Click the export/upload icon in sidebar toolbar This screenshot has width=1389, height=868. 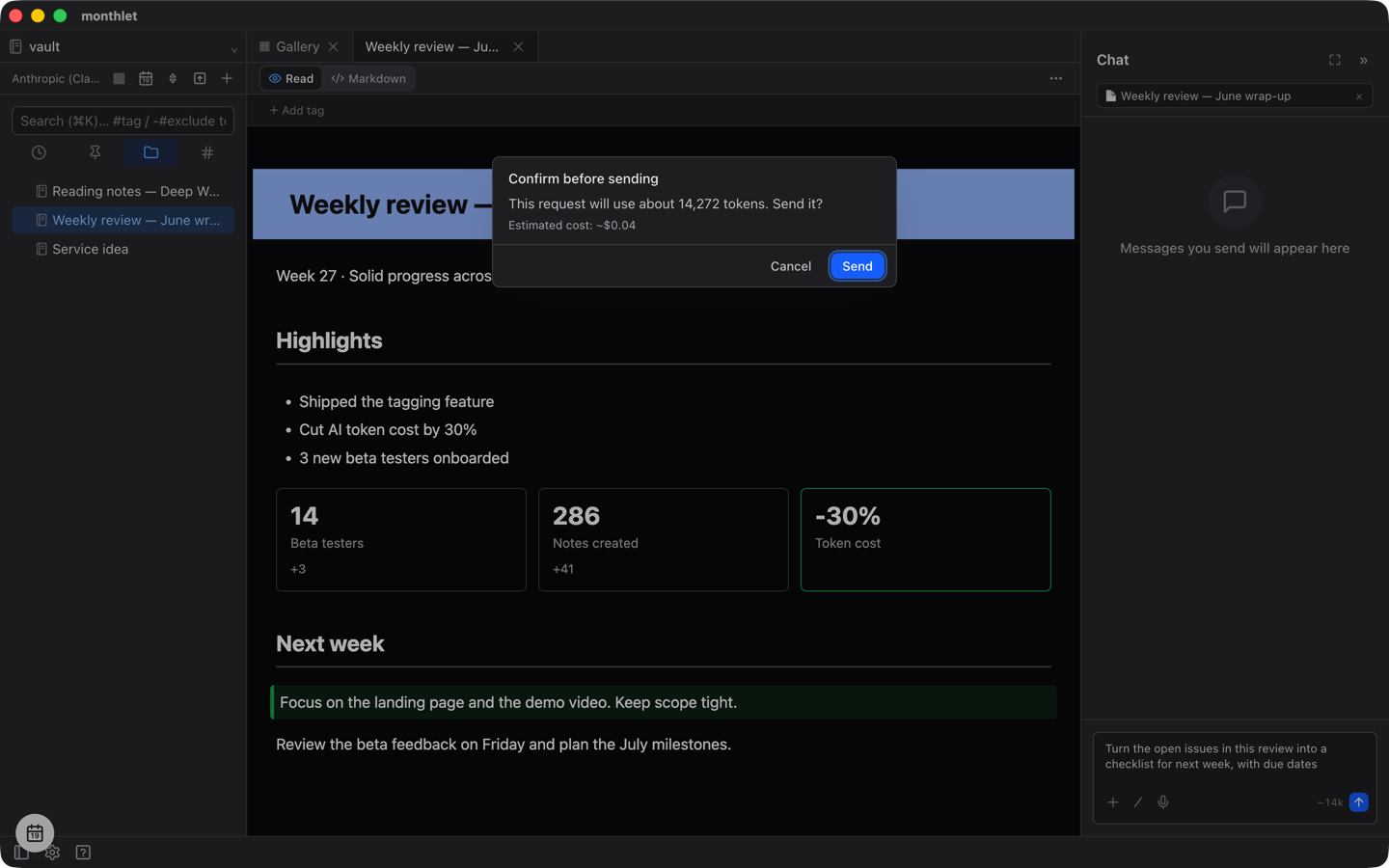coord(200,79)
